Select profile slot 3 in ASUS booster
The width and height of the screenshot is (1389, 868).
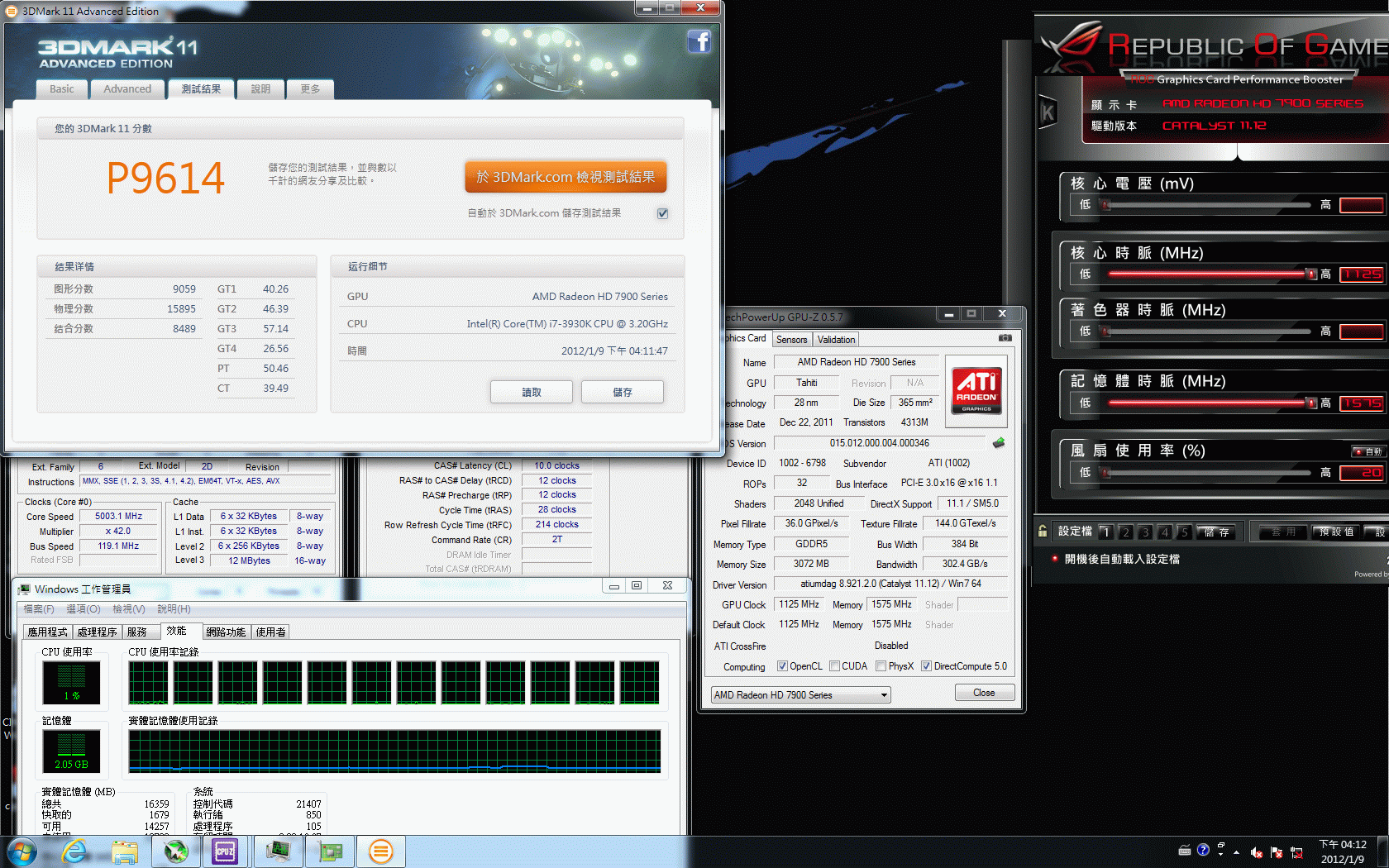coord(1145,532)
